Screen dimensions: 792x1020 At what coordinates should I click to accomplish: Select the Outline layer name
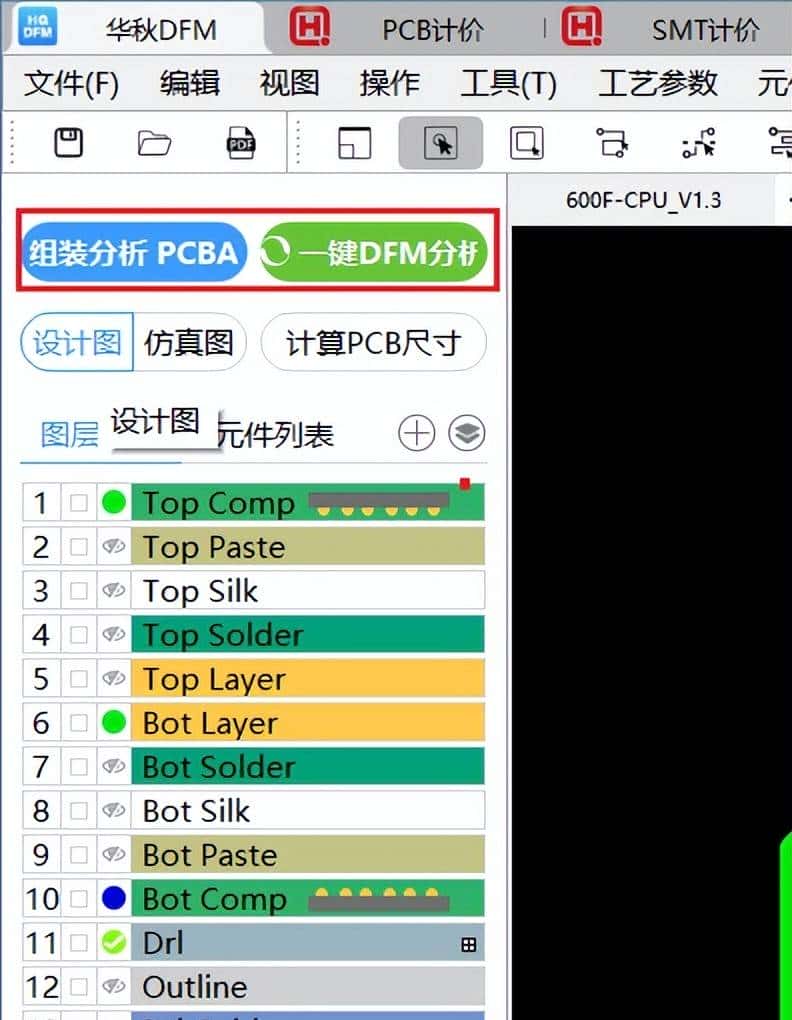pos(194,987)
